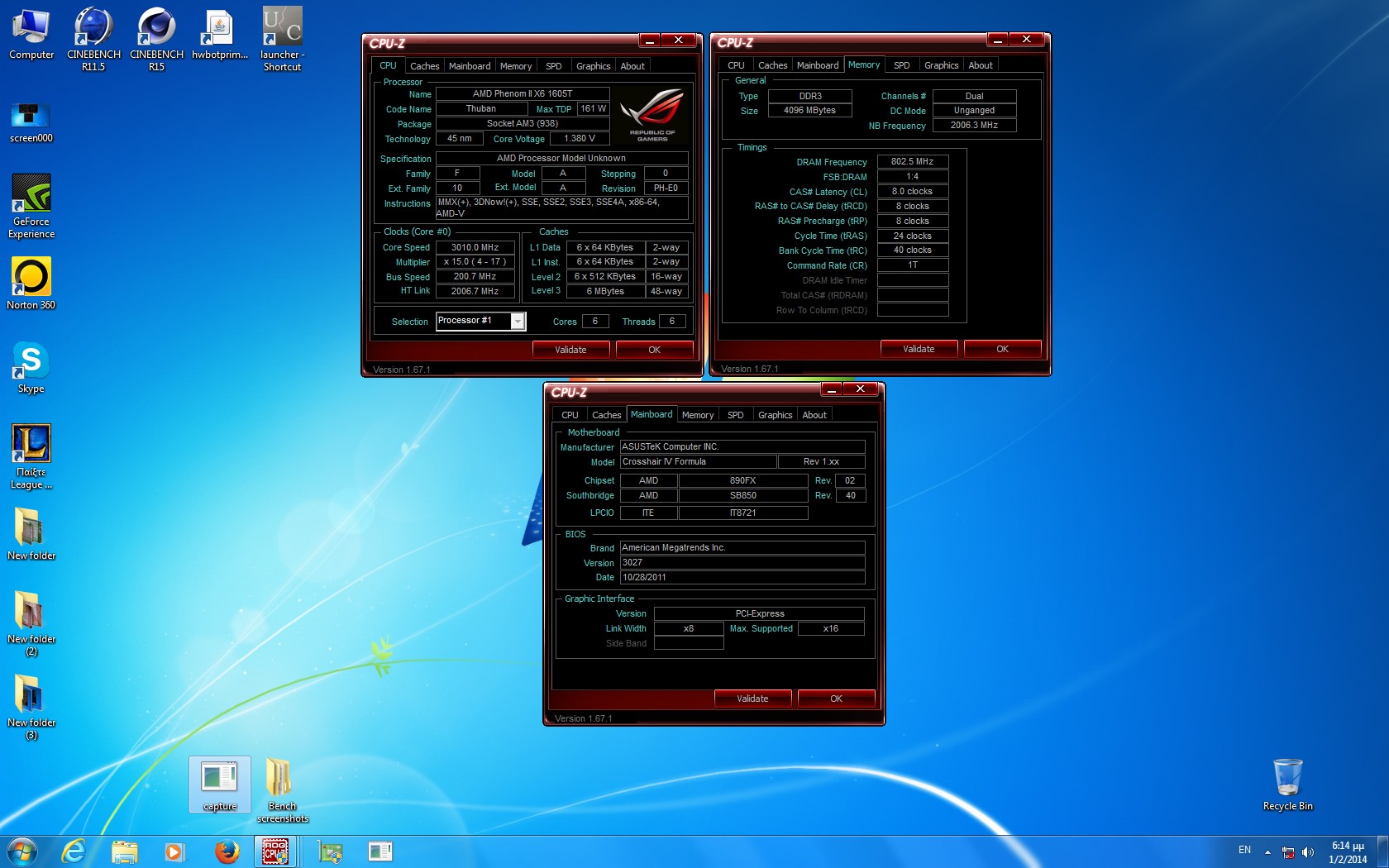Select the capture file on desktop
The width and height of the screenshot is (1389, 868).
(x=219, y=785)
